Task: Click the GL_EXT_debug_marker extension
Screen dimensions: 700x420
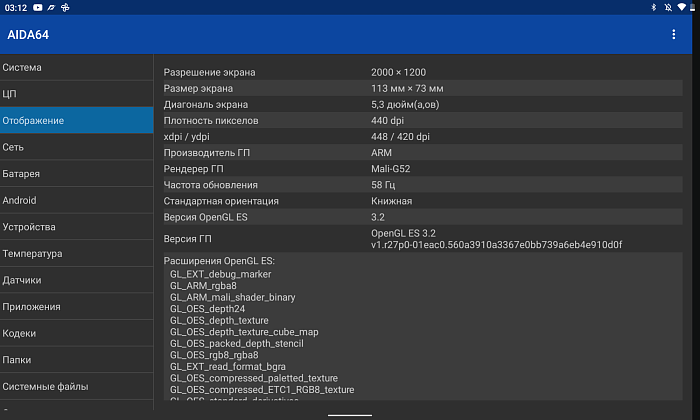Action: click(221, 274)
